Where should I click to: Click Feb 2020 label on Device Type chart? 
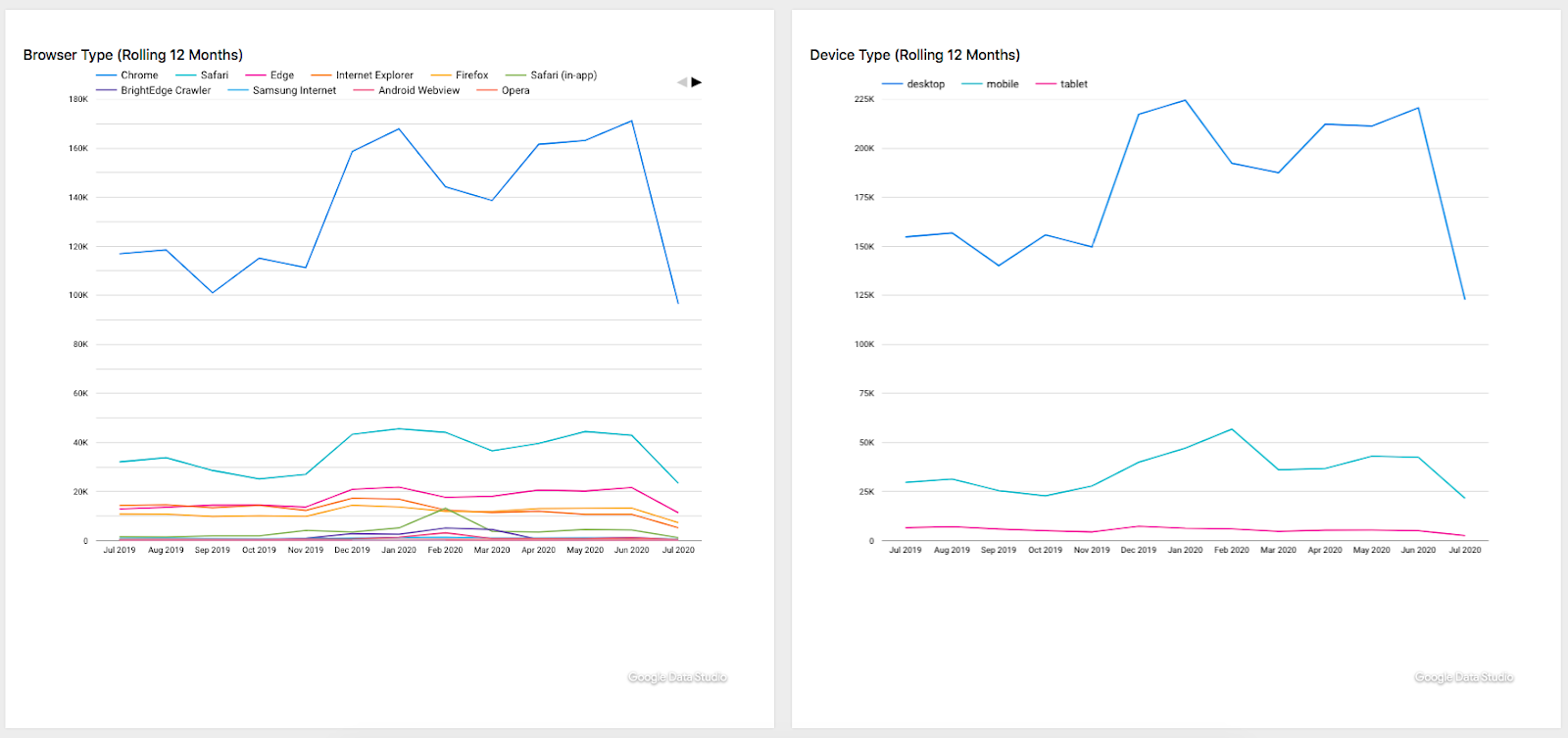[x=1232, y=550]
